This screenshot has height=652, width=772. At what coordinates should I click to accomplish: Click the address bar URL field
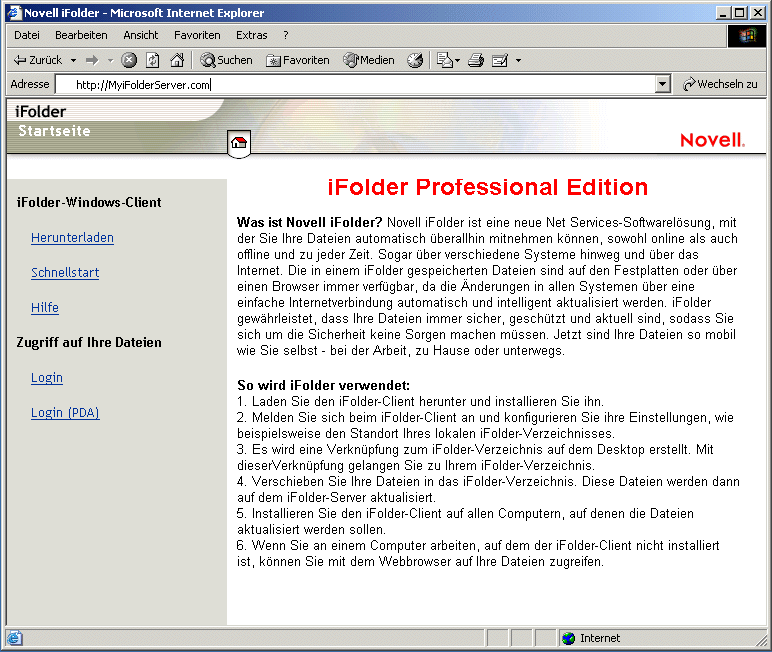pyautogui.click(x=356, y=84)
